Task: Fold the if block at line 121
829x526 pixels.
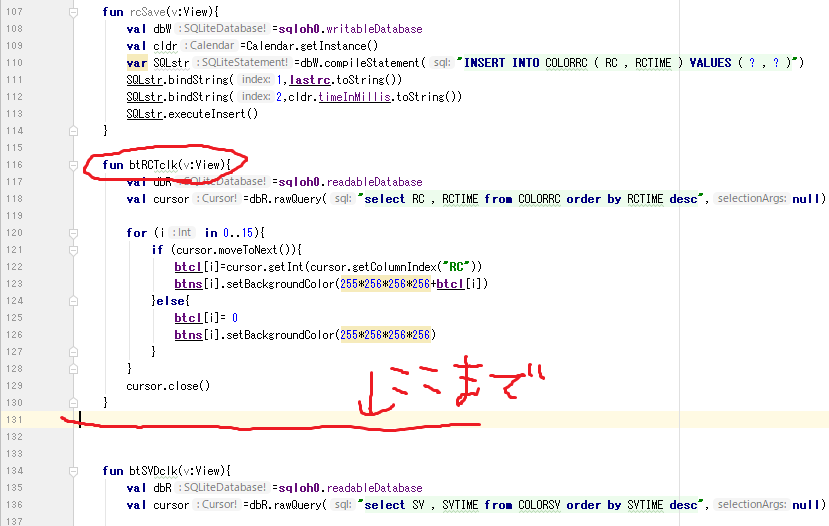Action: click(x=73, y=250)
